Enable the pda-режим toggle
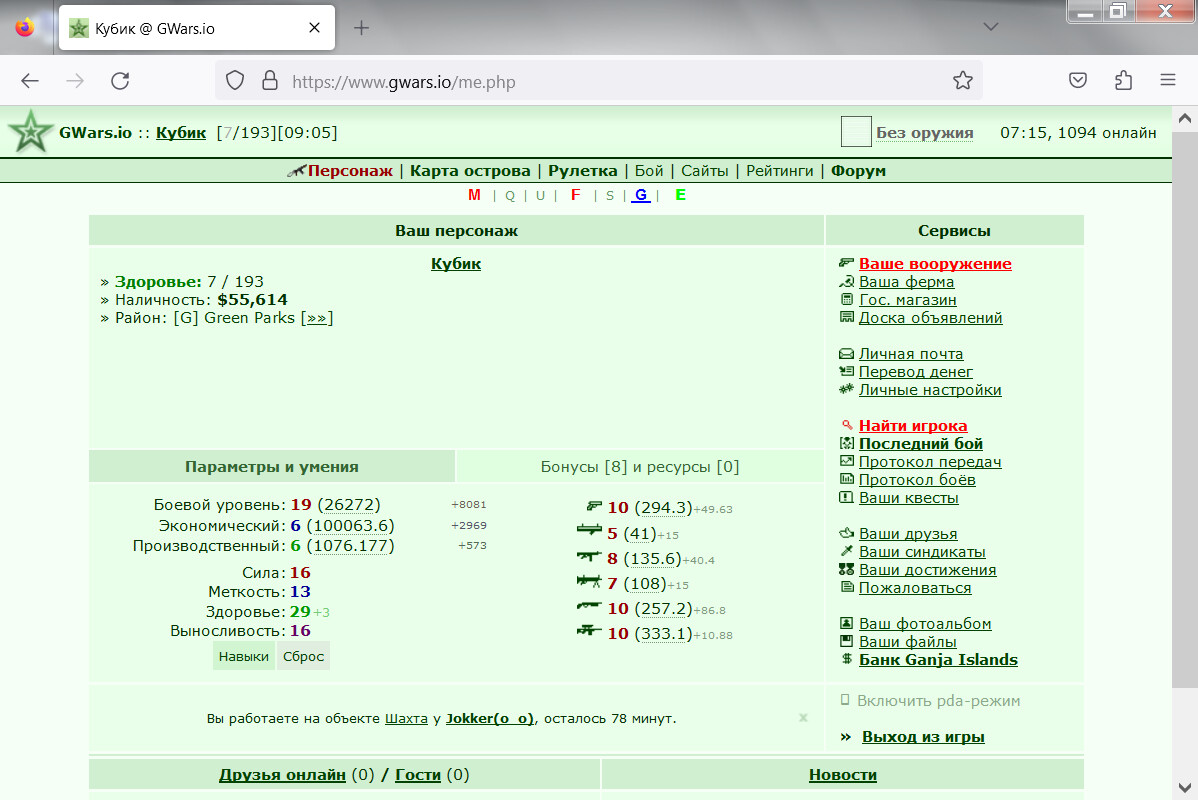Screen dimensions: 1198x800 pyautogui.click(x=930, y=701)
